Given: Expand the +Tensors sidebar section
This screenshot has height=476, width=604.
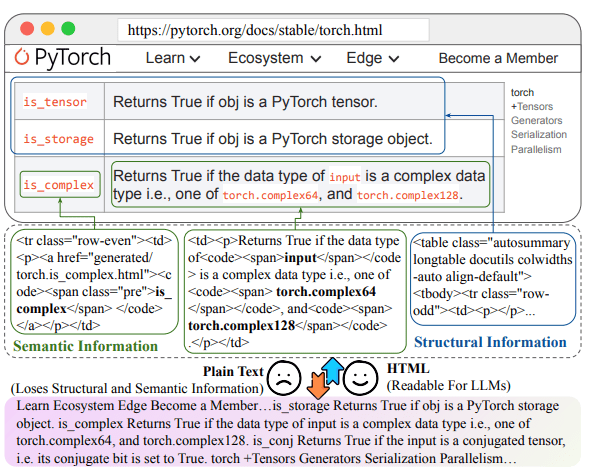Looking at the screenshot, I should [x=532, y=107].
